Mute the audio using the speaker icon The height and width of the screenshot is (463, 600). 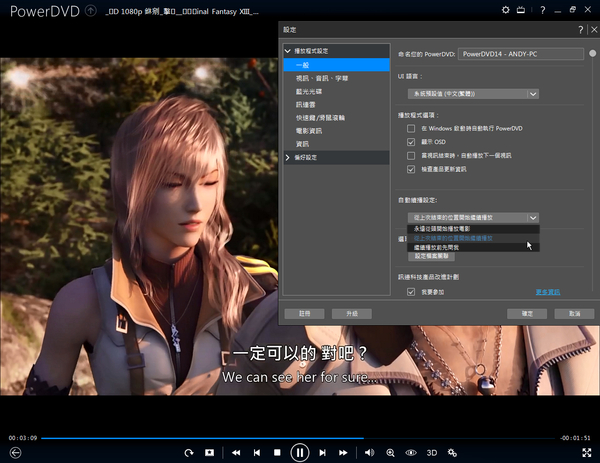pos(369,453)
